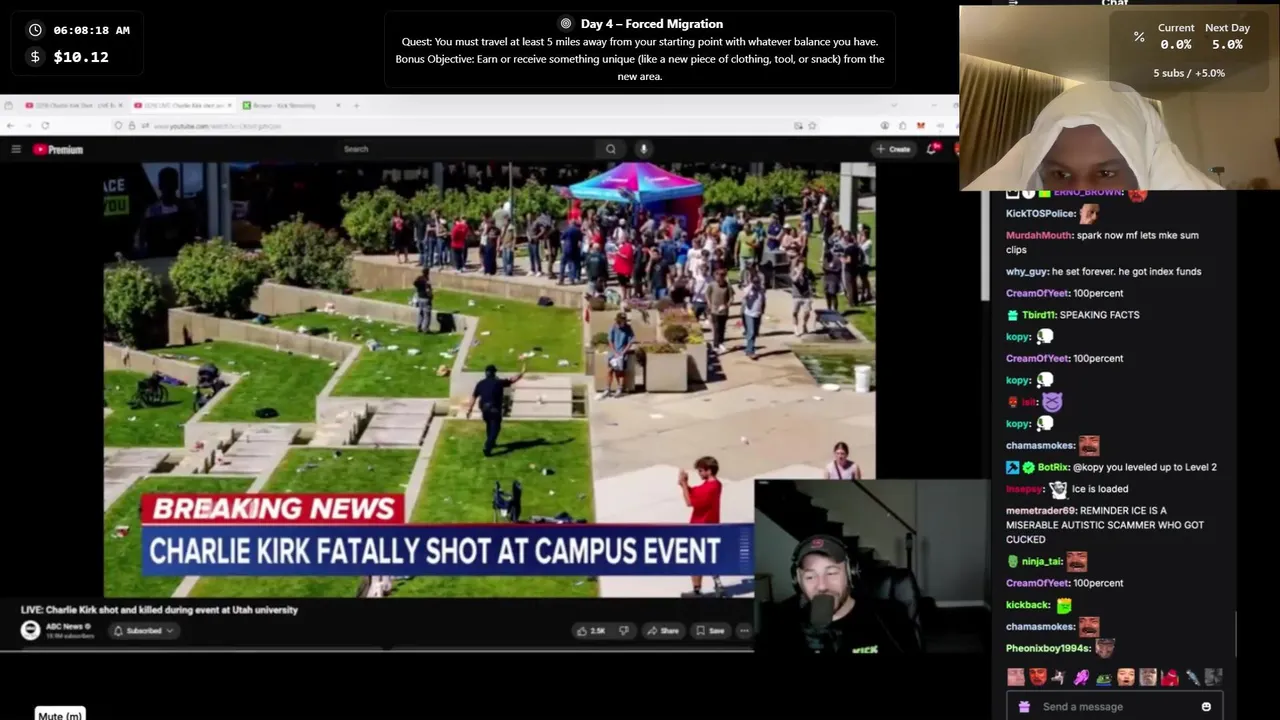1280x720 pixels.
Task: Click the YouTube search magnifier button
Action: (x=610, y=149)
